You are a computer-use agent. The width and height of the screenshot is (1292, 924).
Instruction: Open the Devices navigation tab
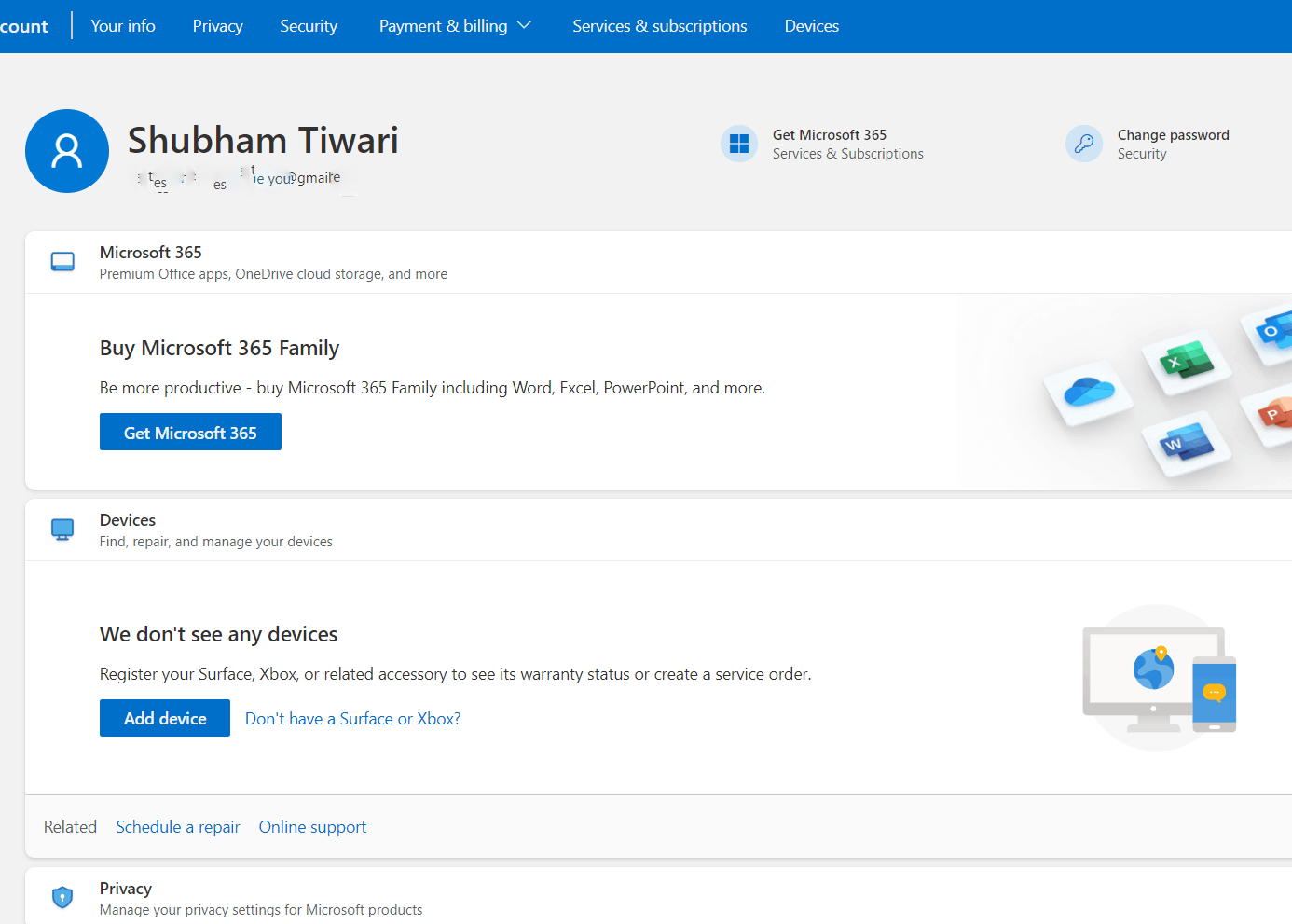812,26
